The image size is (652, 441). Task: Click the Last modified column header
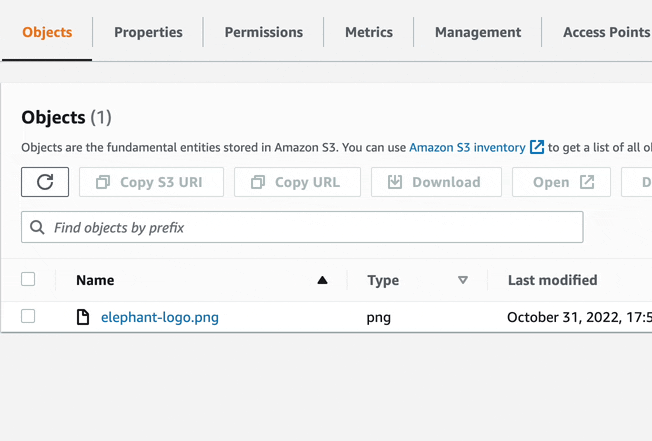[552, 280]
